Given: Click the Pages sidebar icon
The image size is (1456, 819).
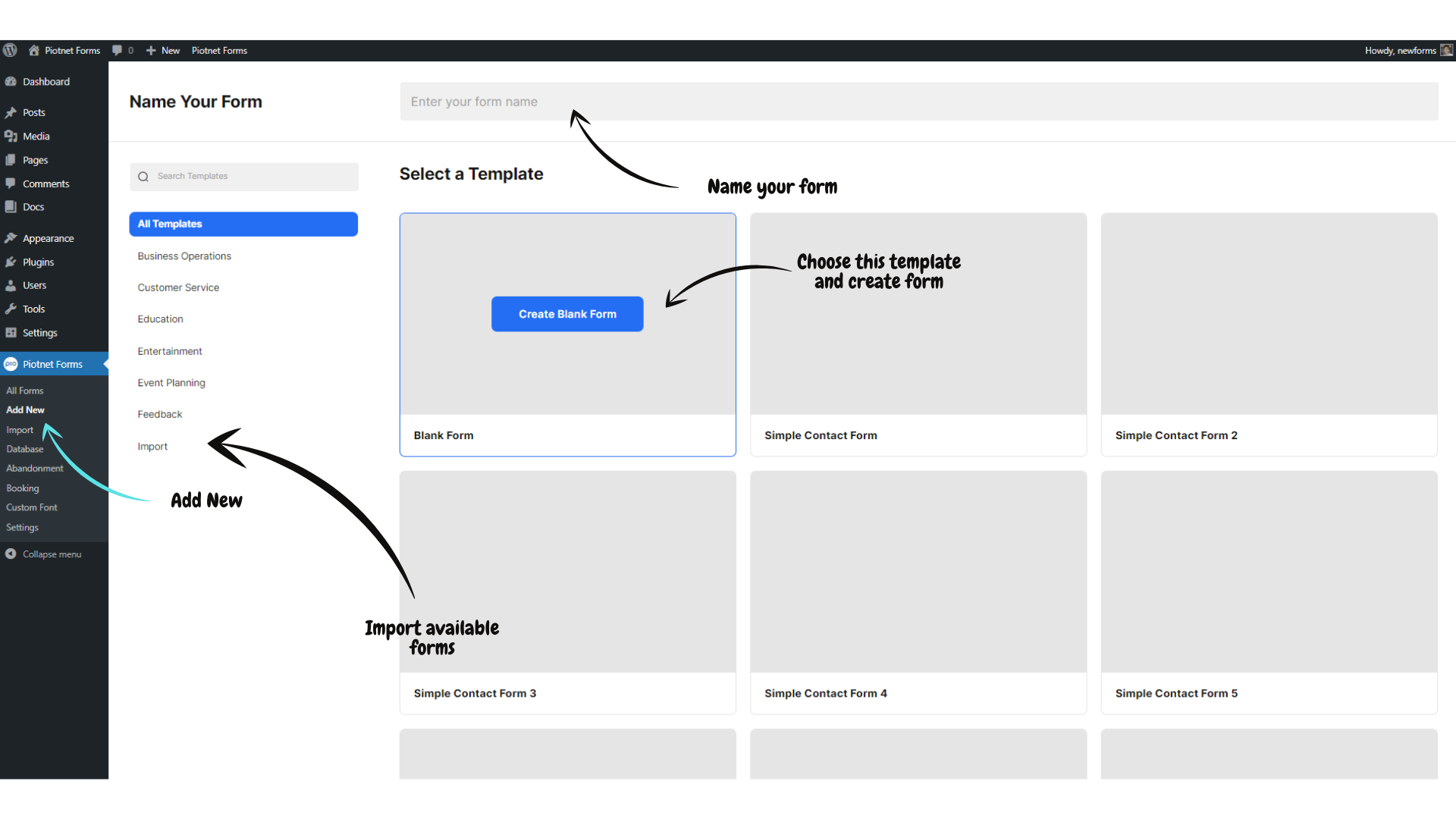Looking at the screenshot, I should [11, 159].
